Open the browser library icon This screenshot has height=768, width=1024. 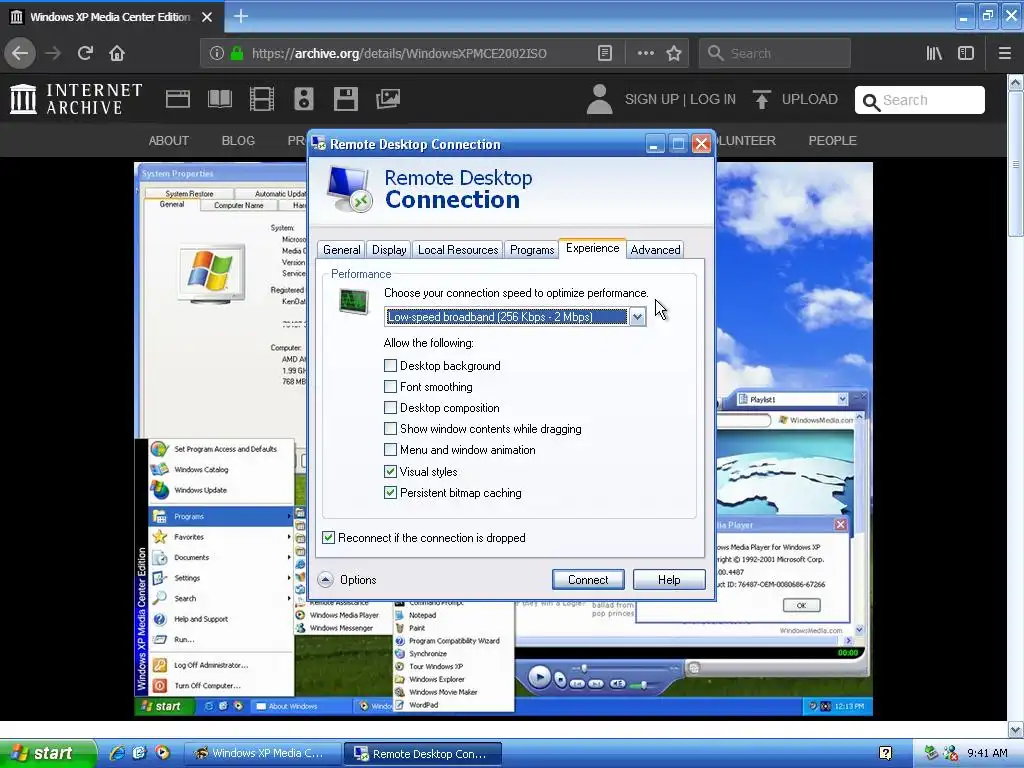click(x=934, y=54)
